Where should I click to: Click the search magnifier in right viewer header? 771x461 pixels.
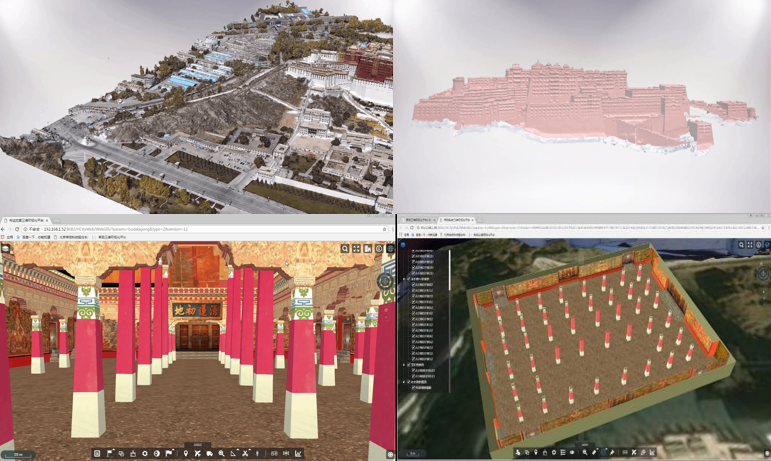[741, 244]
